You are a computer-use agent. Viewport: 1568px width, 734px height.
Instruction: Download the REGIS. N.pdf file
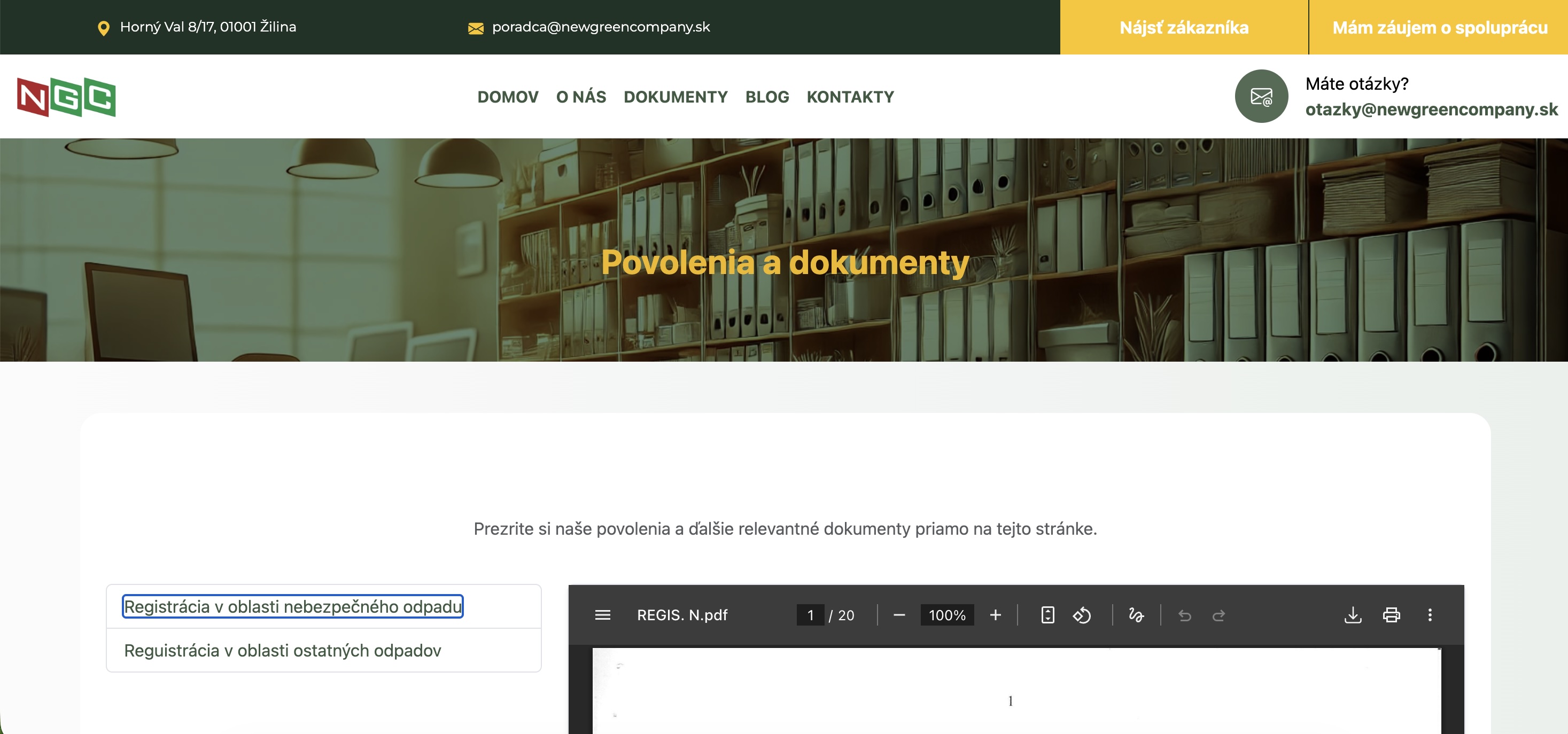pos(1353,615)
